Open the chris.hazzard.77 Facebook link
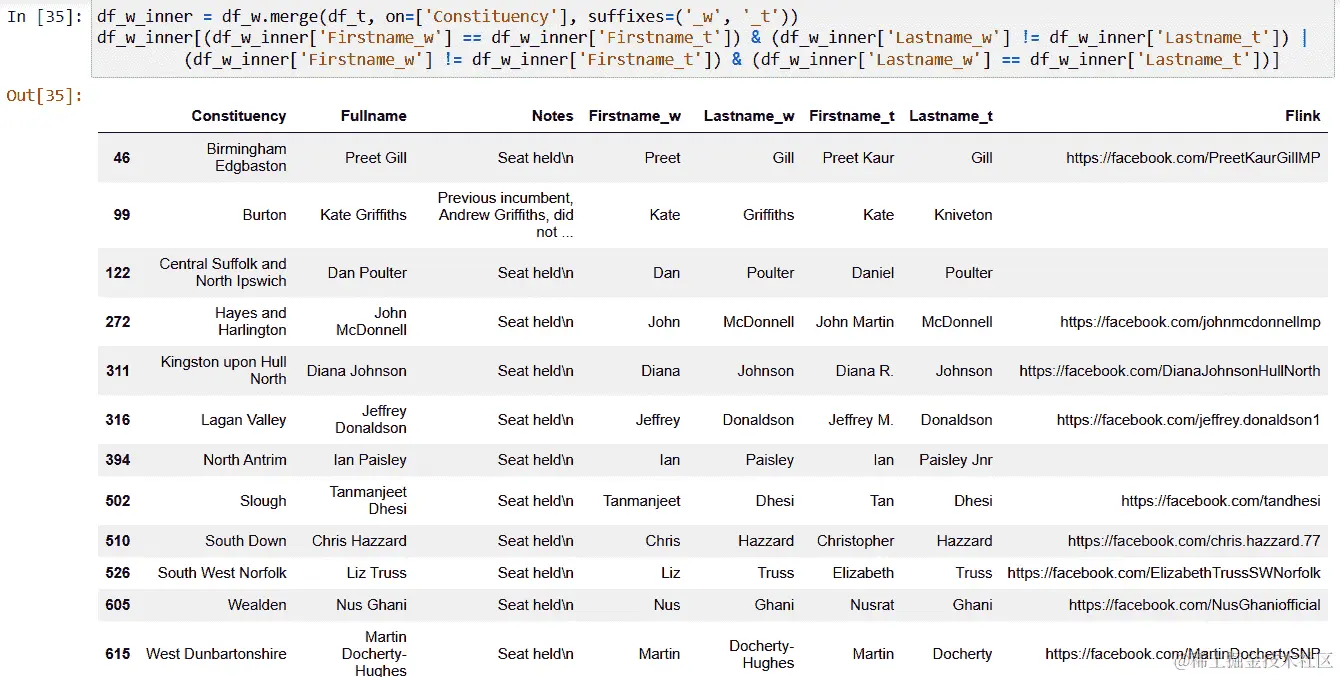This screenshot has height=677, width=1340. pos(1194,541)
